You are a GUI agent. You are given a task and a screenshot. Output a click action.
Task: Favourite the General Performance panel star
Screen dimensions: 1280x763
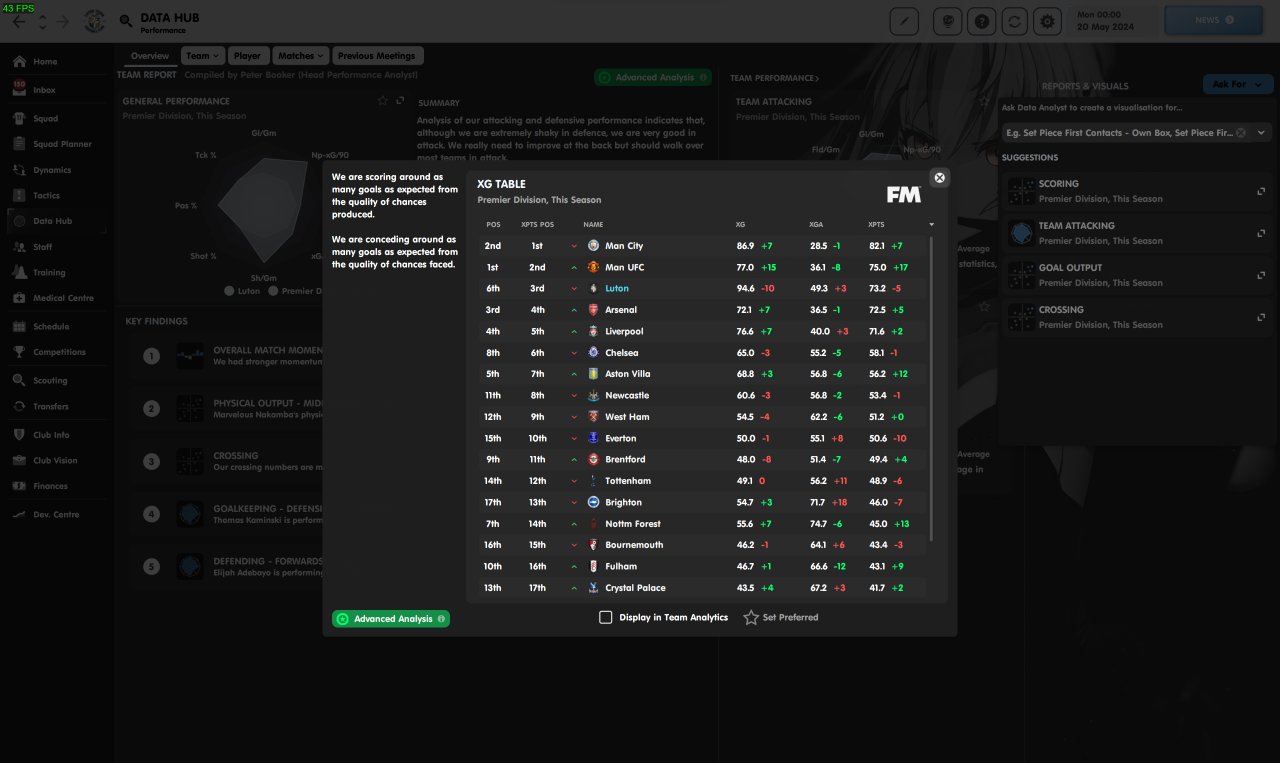pyautogui.click(x=382, y=101)
